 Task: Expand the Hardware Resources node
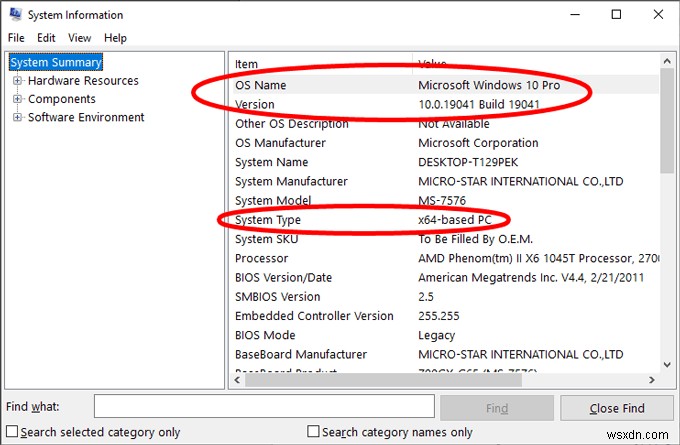[x=17, y=81]
